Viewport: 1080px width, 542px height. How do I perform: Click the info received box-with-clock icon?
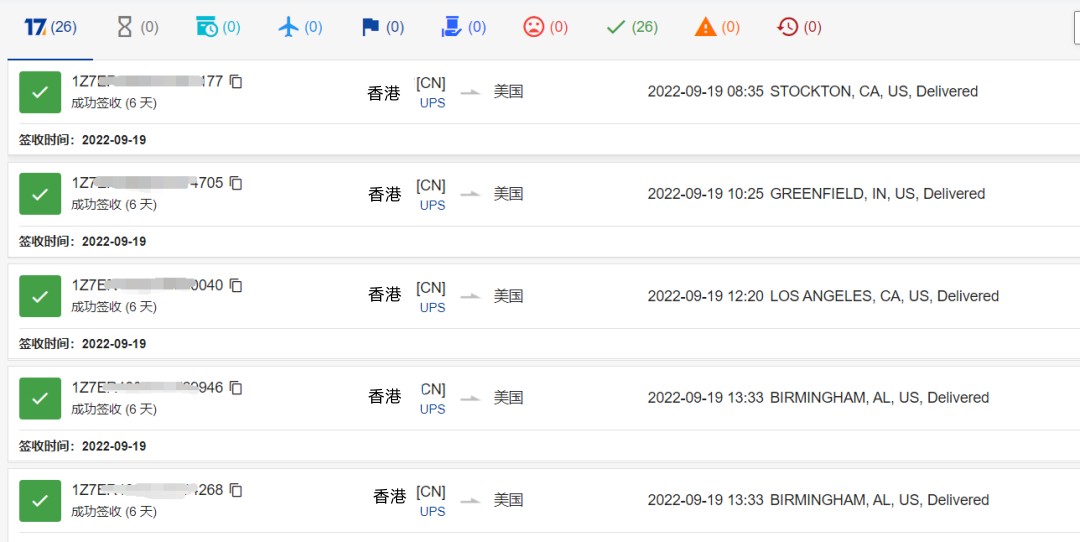tap(218, 27)
